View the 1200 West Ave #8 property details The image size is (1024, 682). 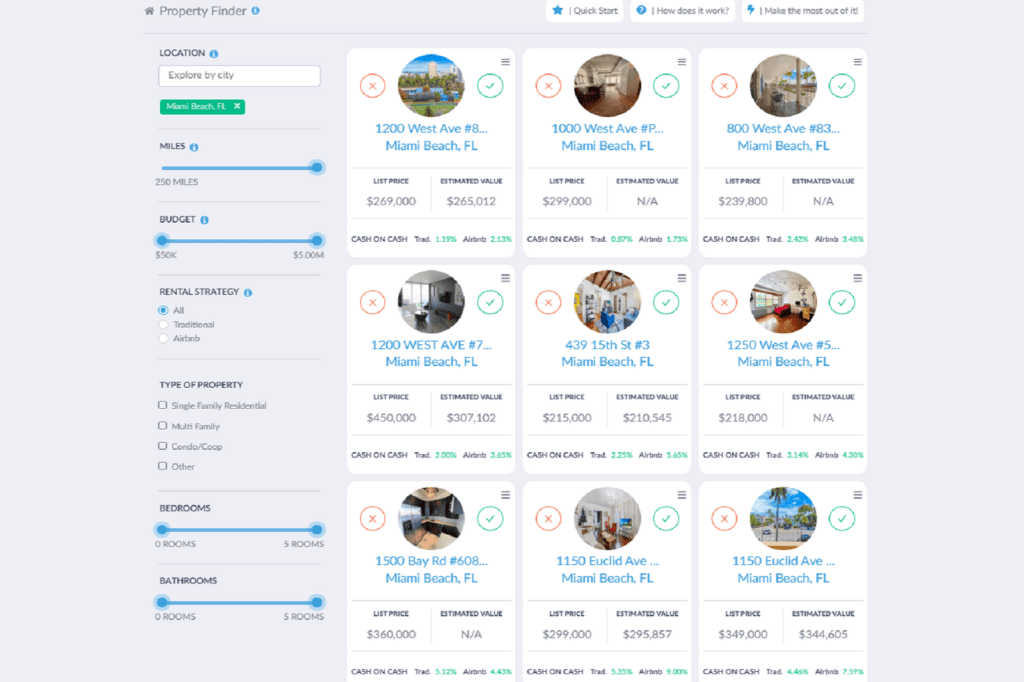[x=431, y=128]
